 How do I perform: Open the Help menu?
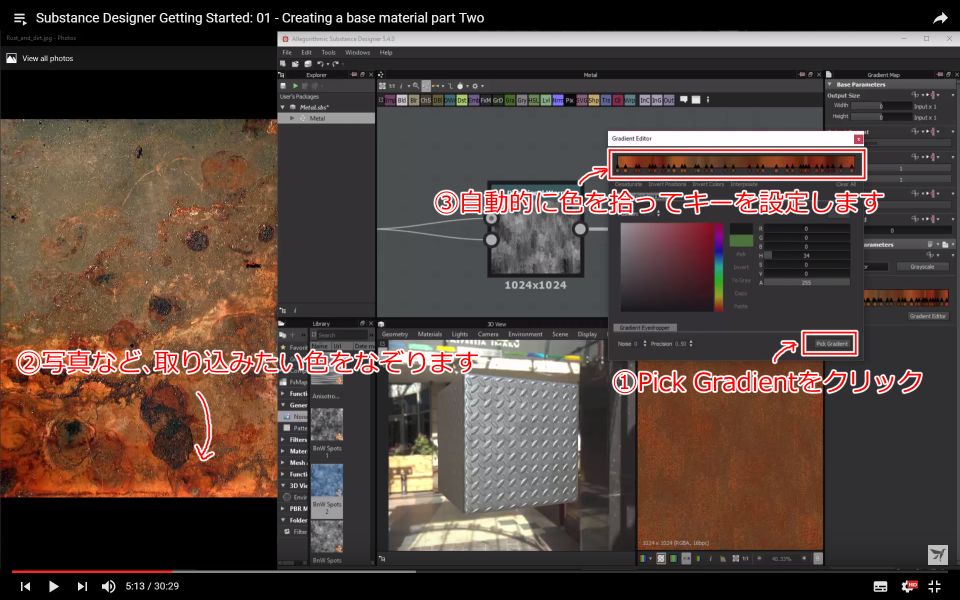tap(386, 53)
